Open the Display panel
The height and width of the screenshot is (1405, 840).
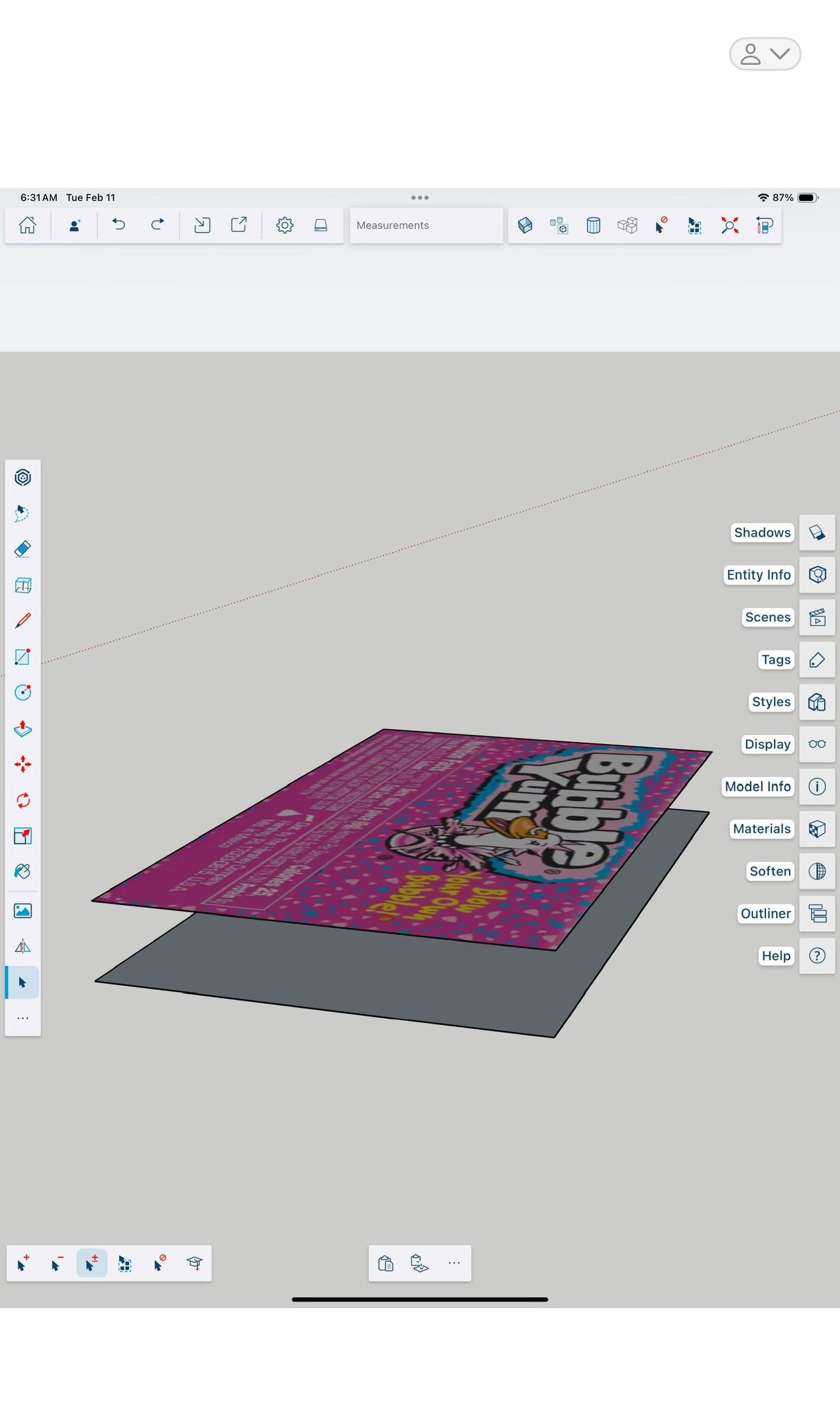[x=817, y=744]
